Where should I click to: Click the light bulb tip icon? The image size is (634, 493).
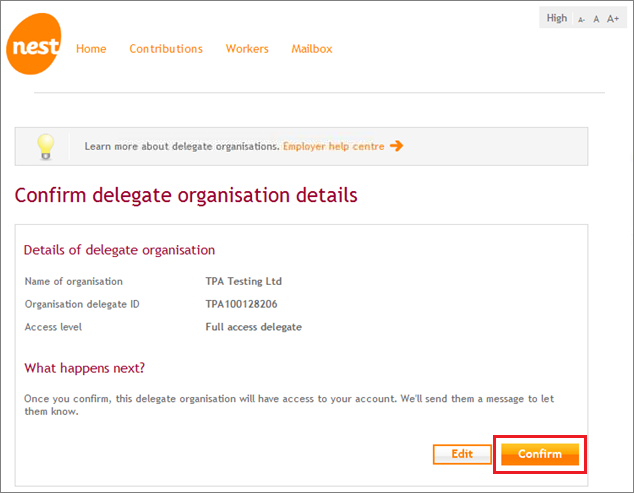[x=46, y=146]
